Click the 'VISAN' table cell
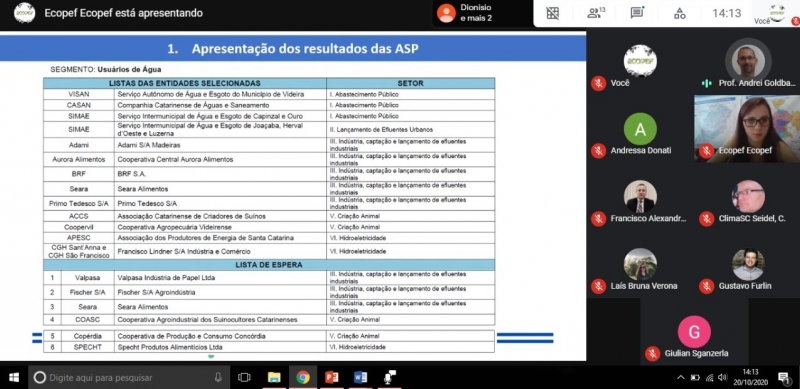The width and height of the screenshot is (800, 389). tap(79, 94)
